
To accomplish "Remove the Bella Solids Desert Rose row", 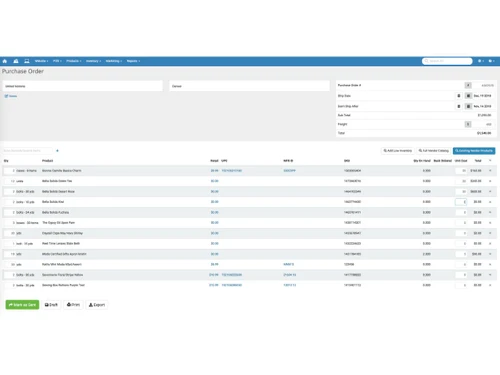I will 490,192.
